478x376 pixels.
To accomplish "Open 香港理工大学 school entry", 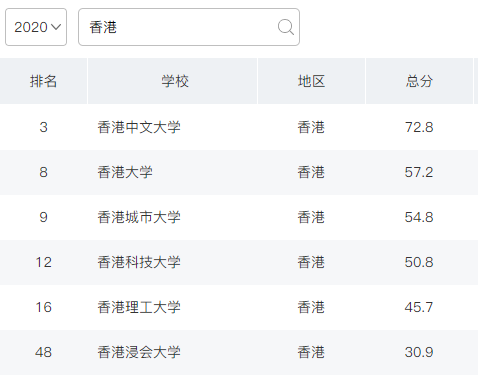I will [x=139, y=307].
